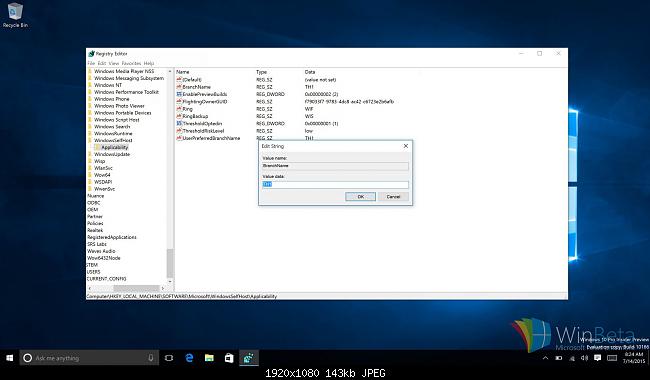Click the volume speaker tray icon
This screenshot has width=650, height=380.
point(585,358)
